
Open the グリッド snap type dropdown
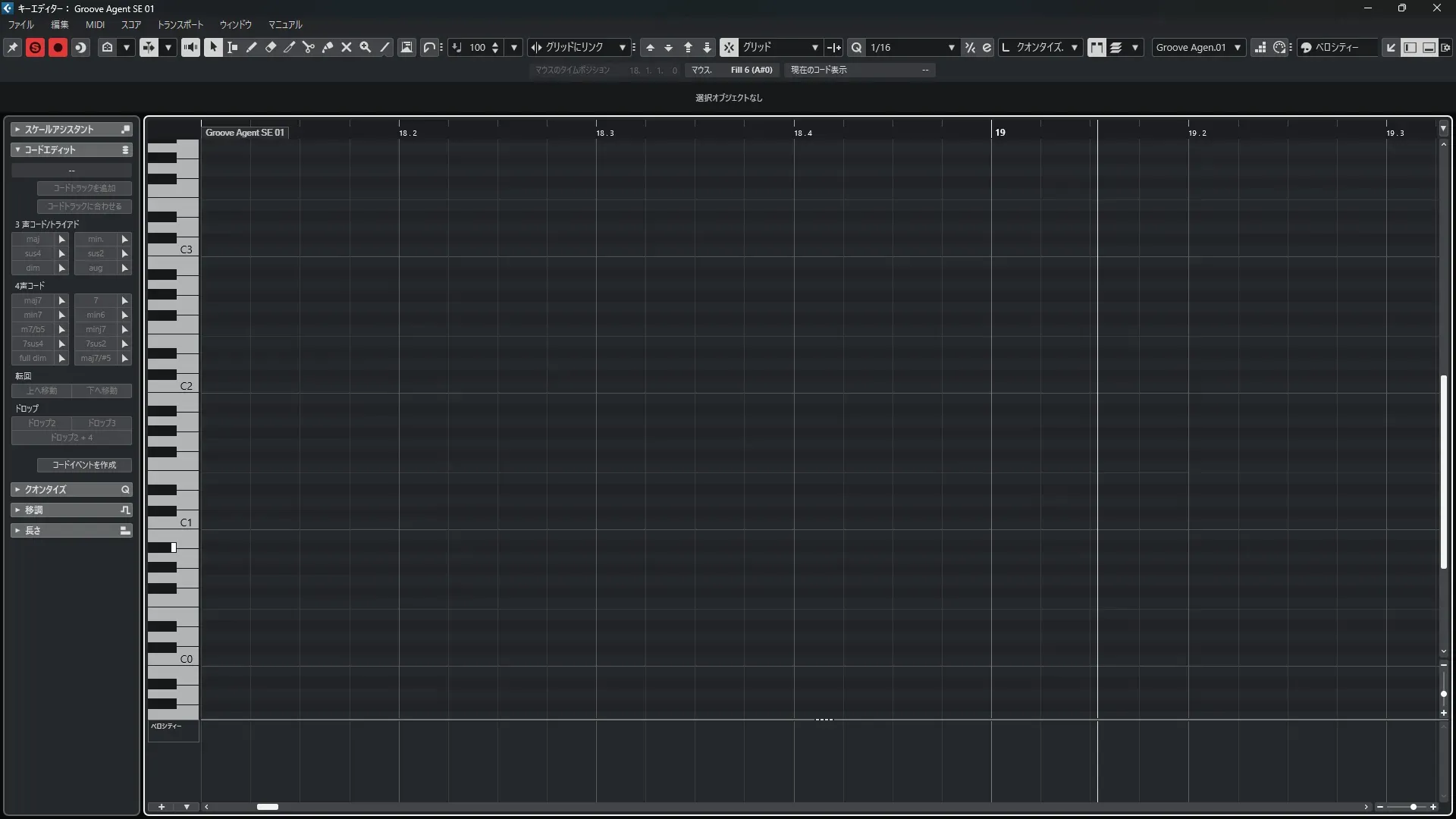(814, 47)
